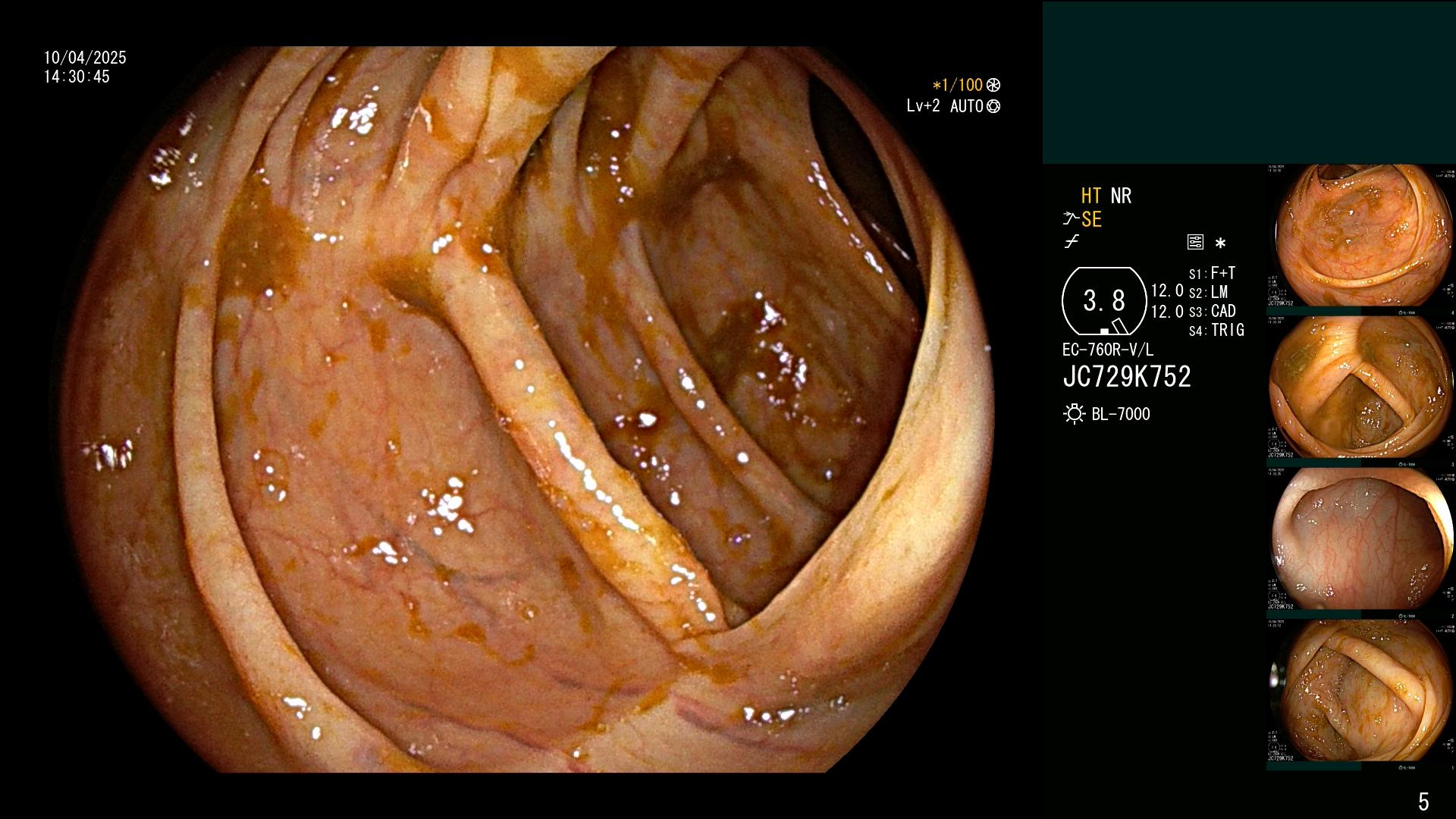Click the scope diameter 3.8 indicator

coord(1104,301)
